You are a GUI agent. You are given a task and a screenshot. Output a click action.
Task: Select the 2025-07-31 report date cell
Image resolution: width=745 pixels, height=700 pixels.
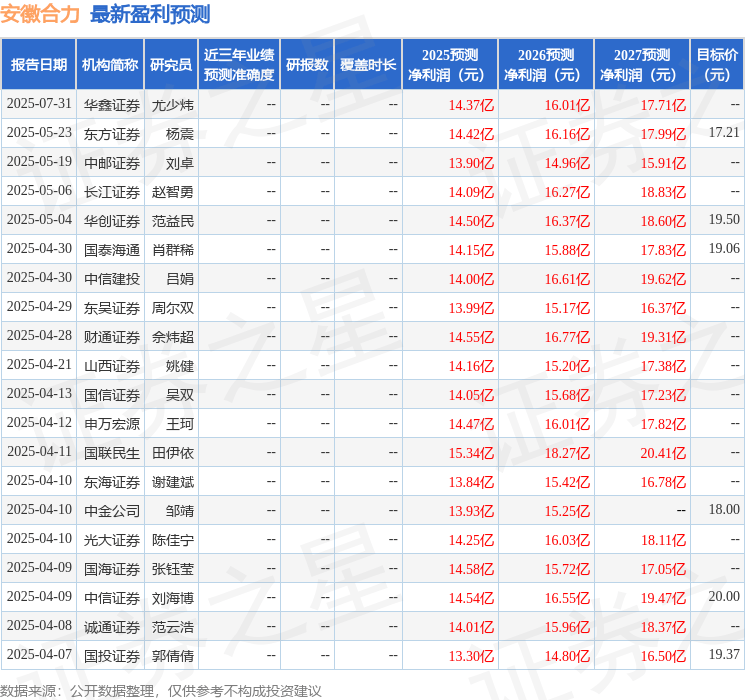pos(39,104)
